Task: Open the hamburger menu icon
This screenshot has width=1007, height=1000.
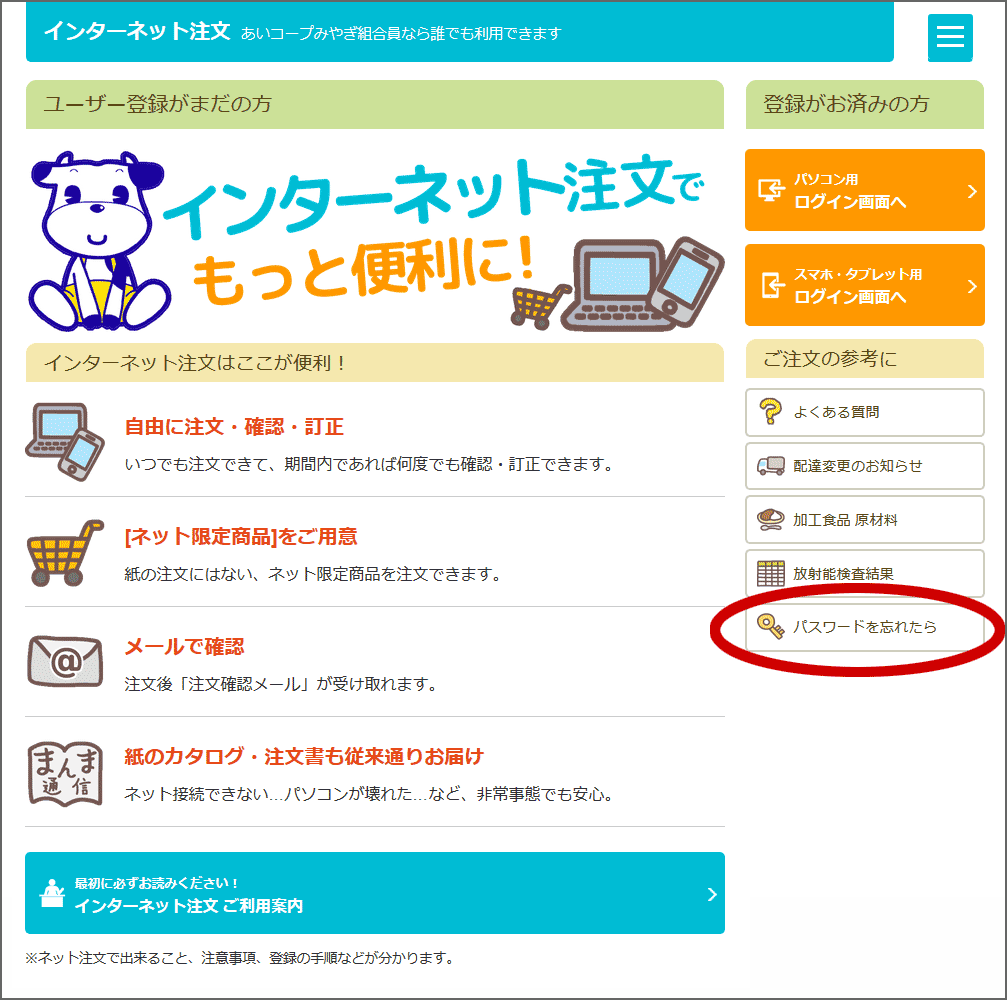Action: click(x=950, y=37)
